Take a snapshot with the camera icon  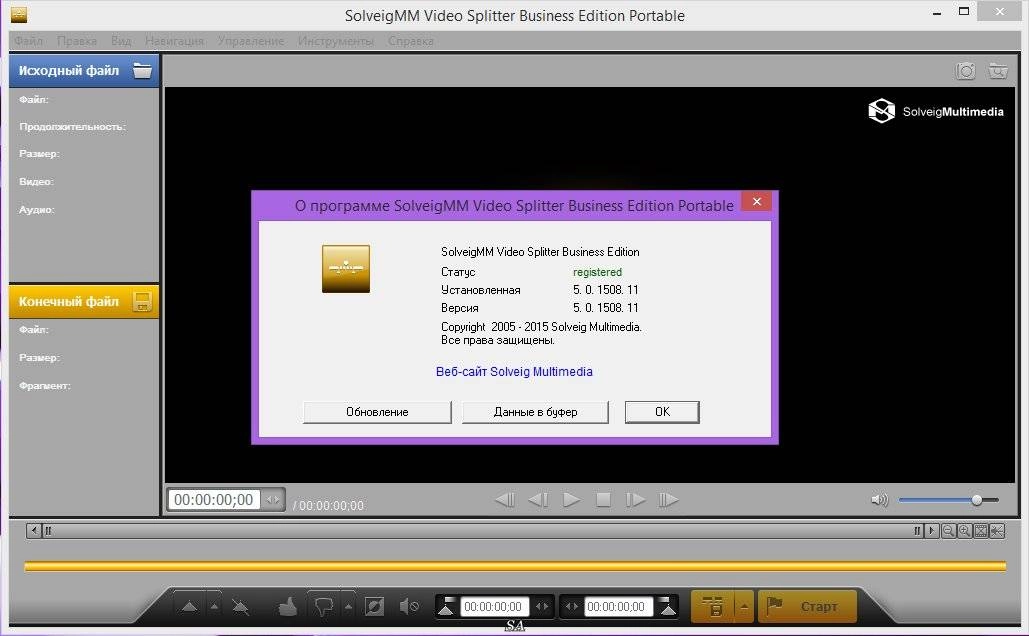pos(965,70)
